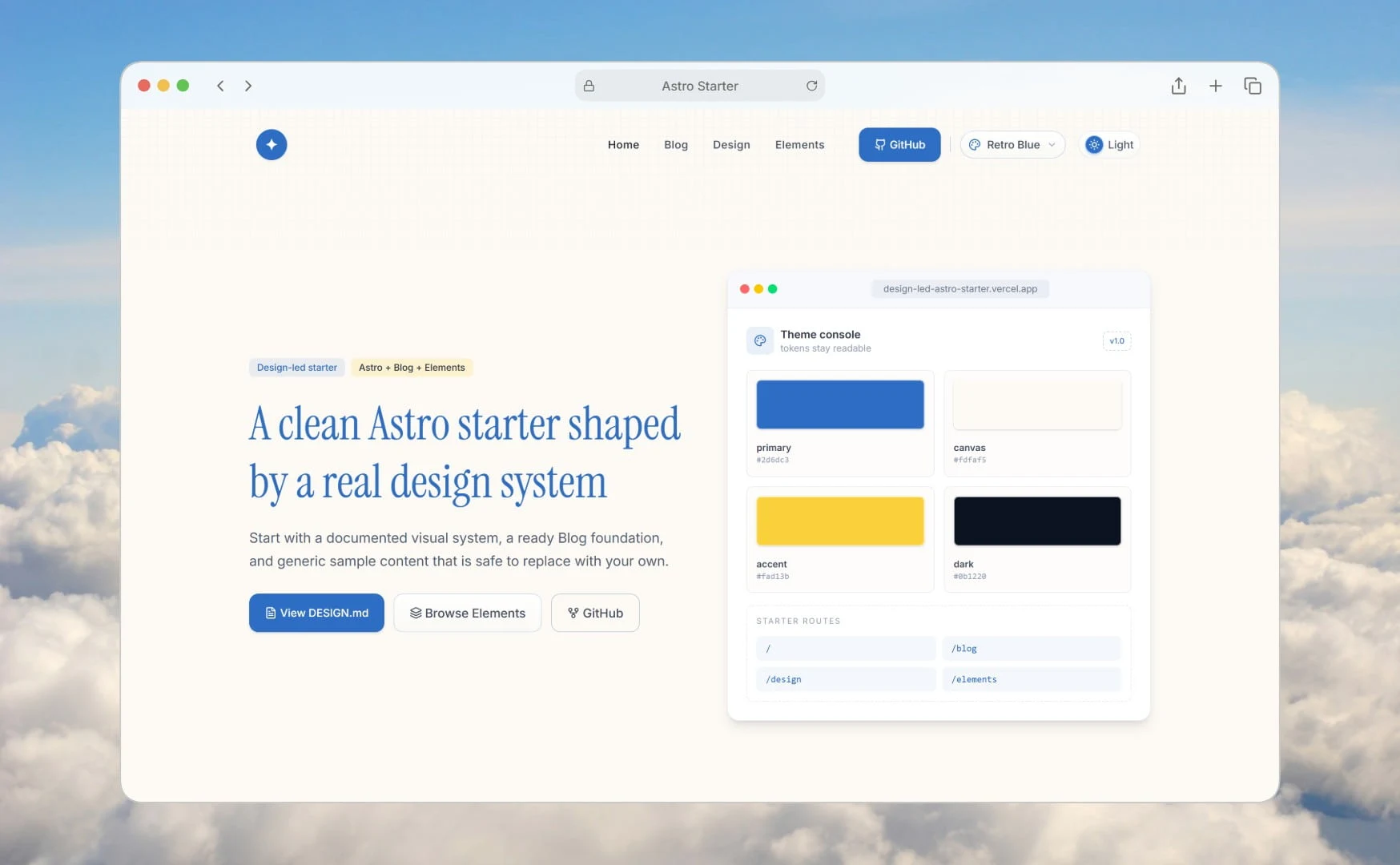Show the tab overview icon
Screen dimensions: 1400x865
(x=1253, y=86)
